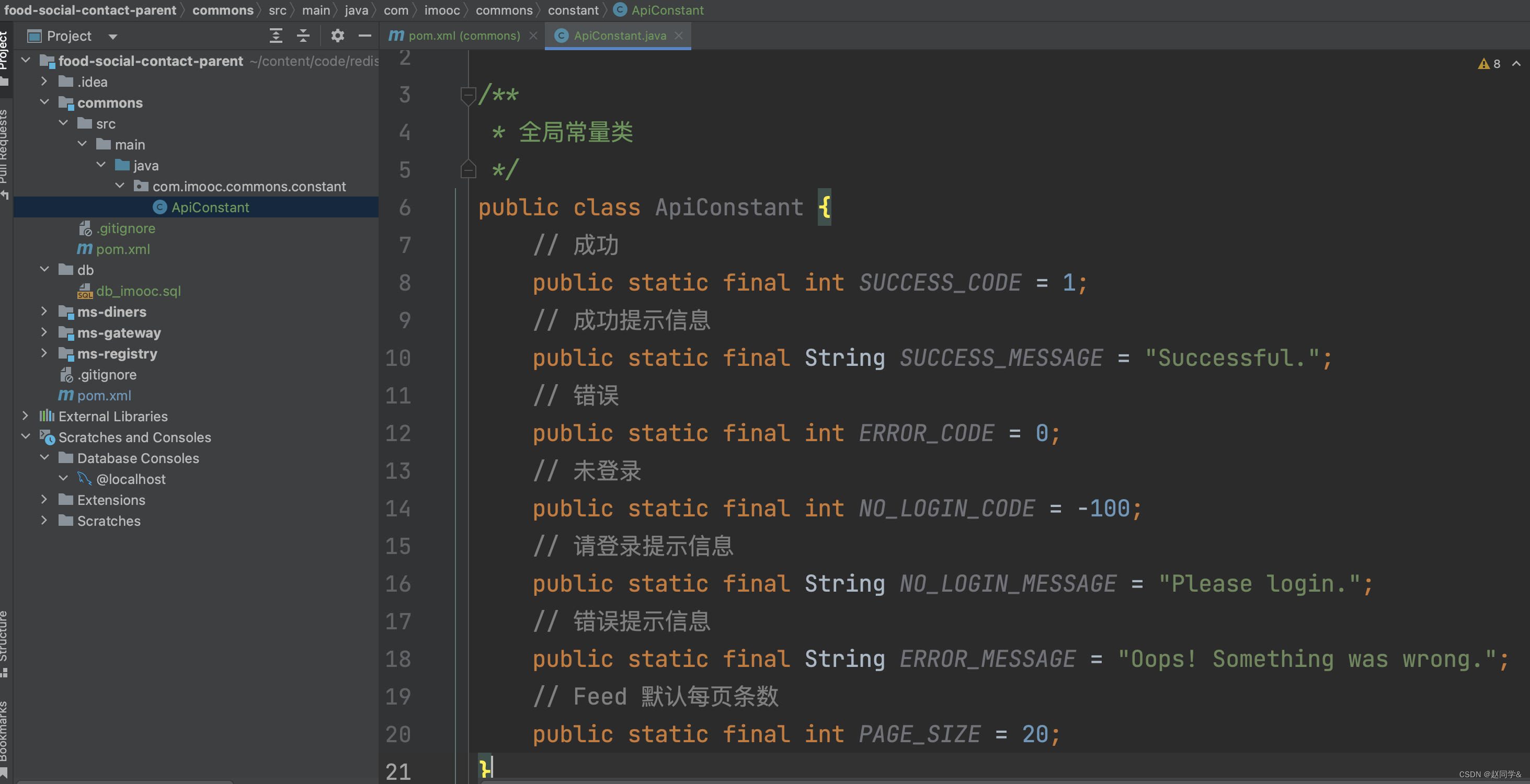Screen dimensions: 1530x784
Task: Open the Project view dropdown
Action: [x=113, y=37]
